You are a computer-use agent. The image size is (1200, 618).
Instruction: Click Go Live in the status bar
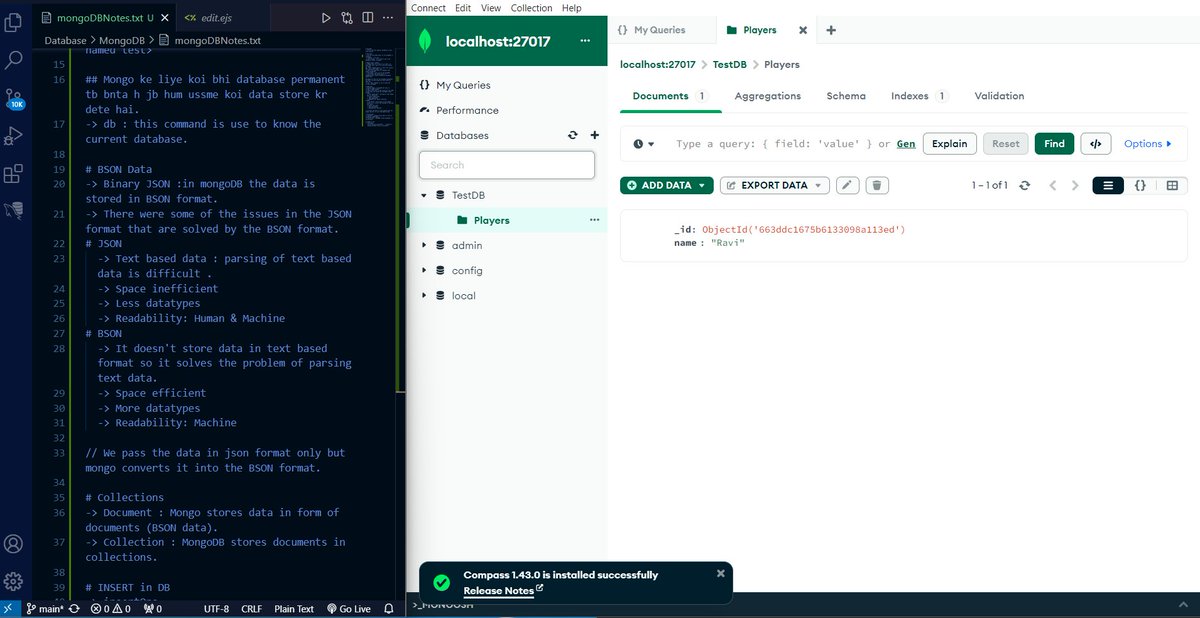[348, 608]
